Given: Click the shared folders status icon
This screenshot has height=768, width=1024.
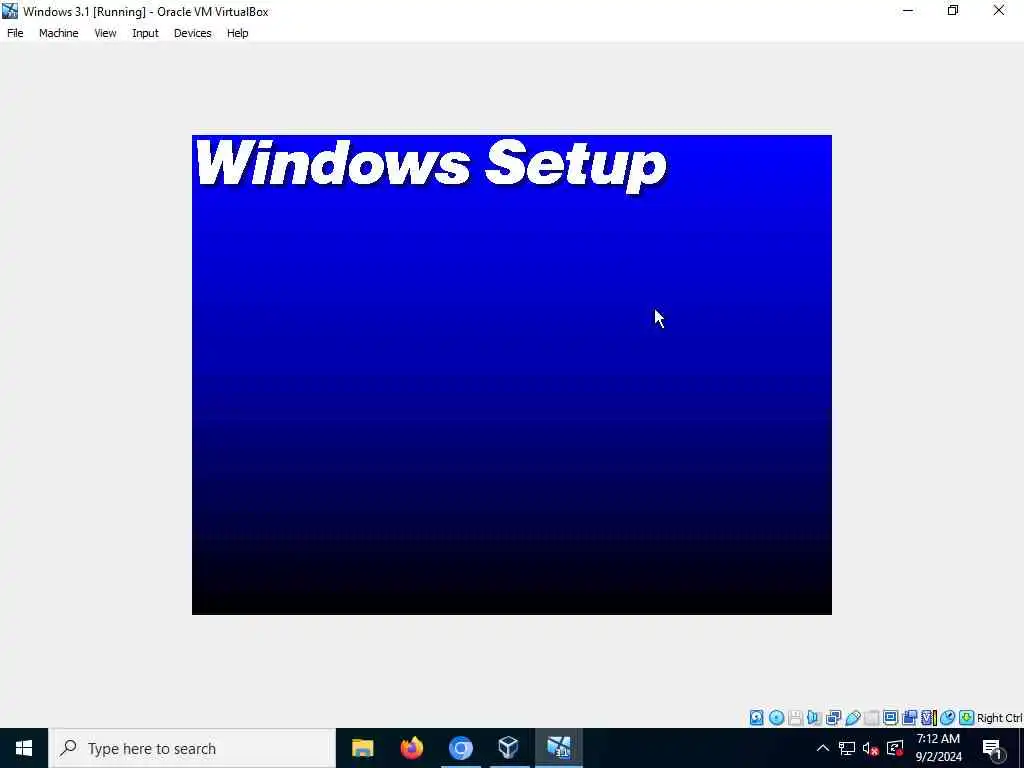Looking at the screenshot, I should tap(871, 718).
